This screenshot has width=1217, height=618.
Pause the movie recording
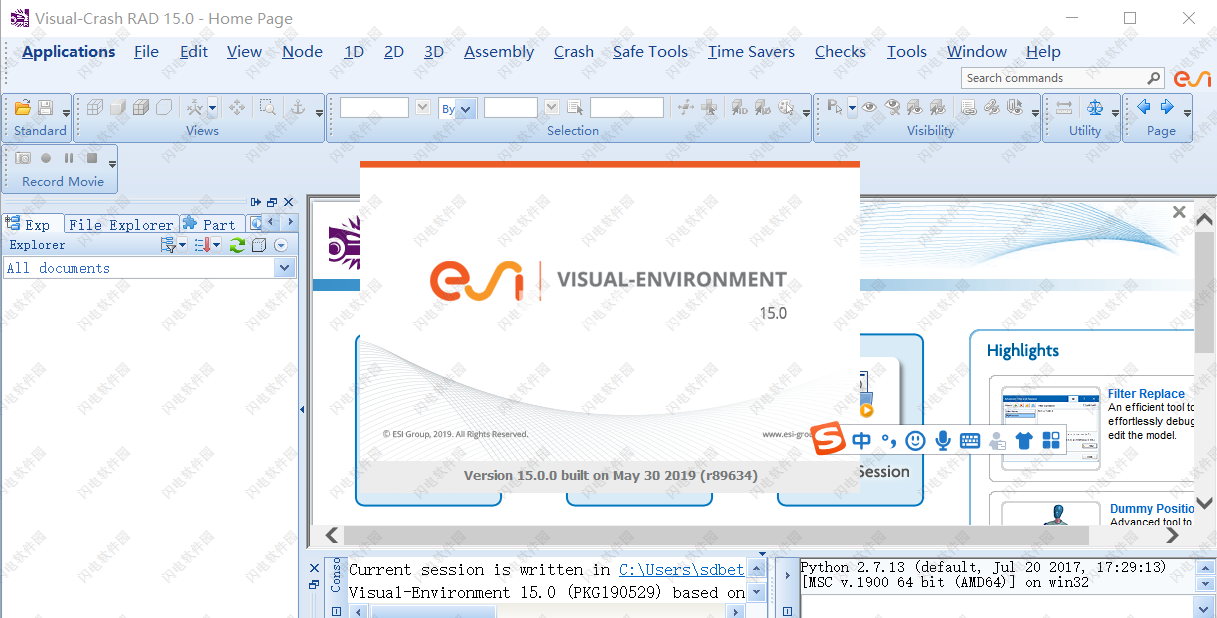(x=69, y=158)
